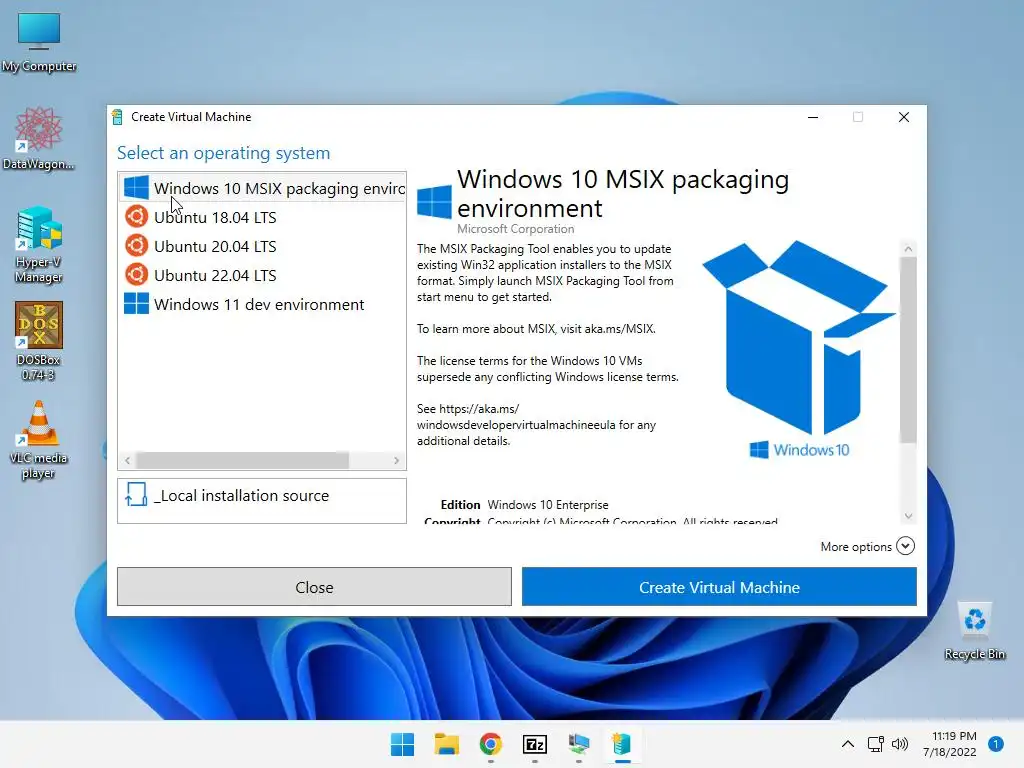Click the large Windows 10 box image
Screen dimensions: 1024x768
799,349
